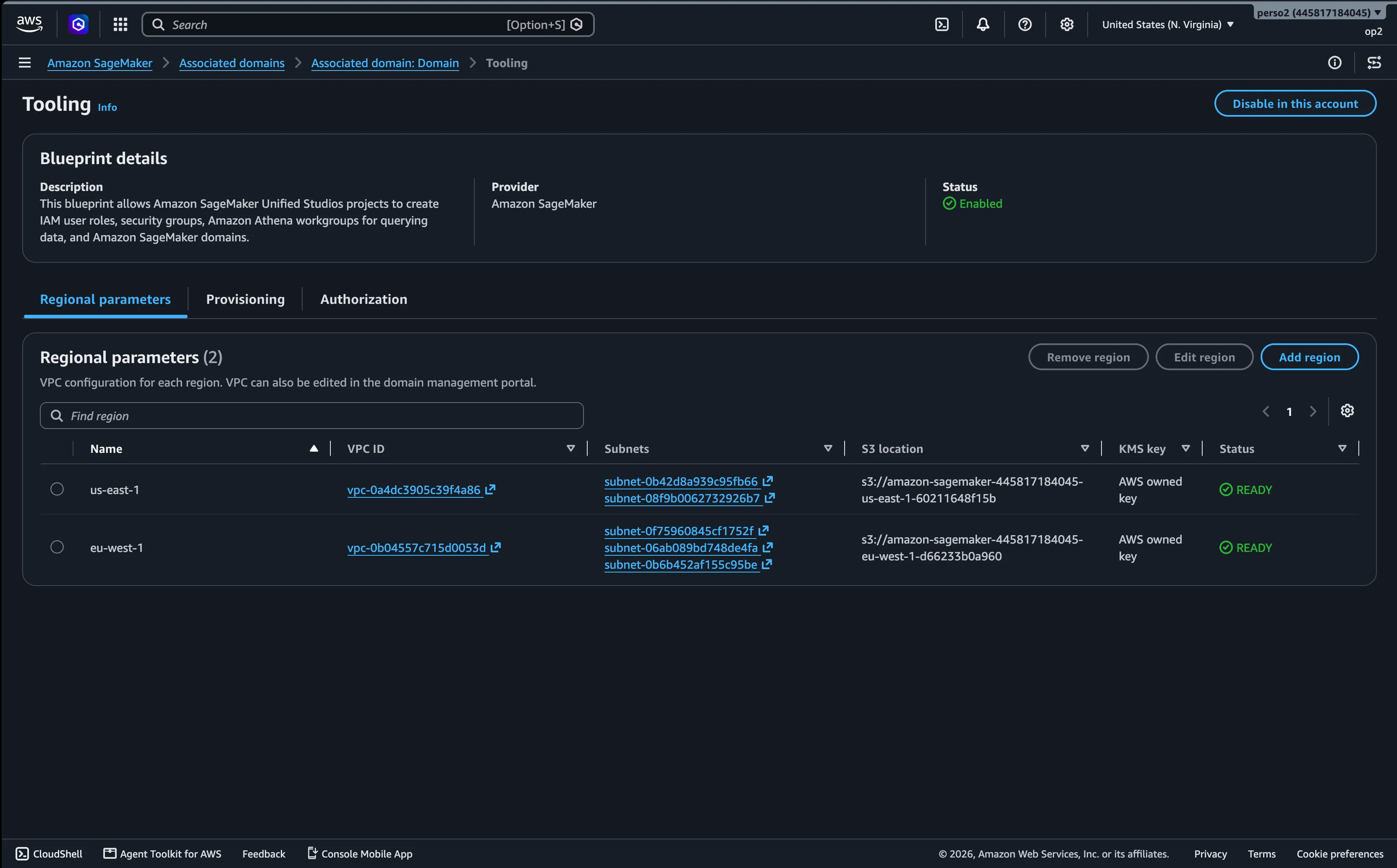
Task: Go to next page of regional parameters
Action: point(1313,411)
